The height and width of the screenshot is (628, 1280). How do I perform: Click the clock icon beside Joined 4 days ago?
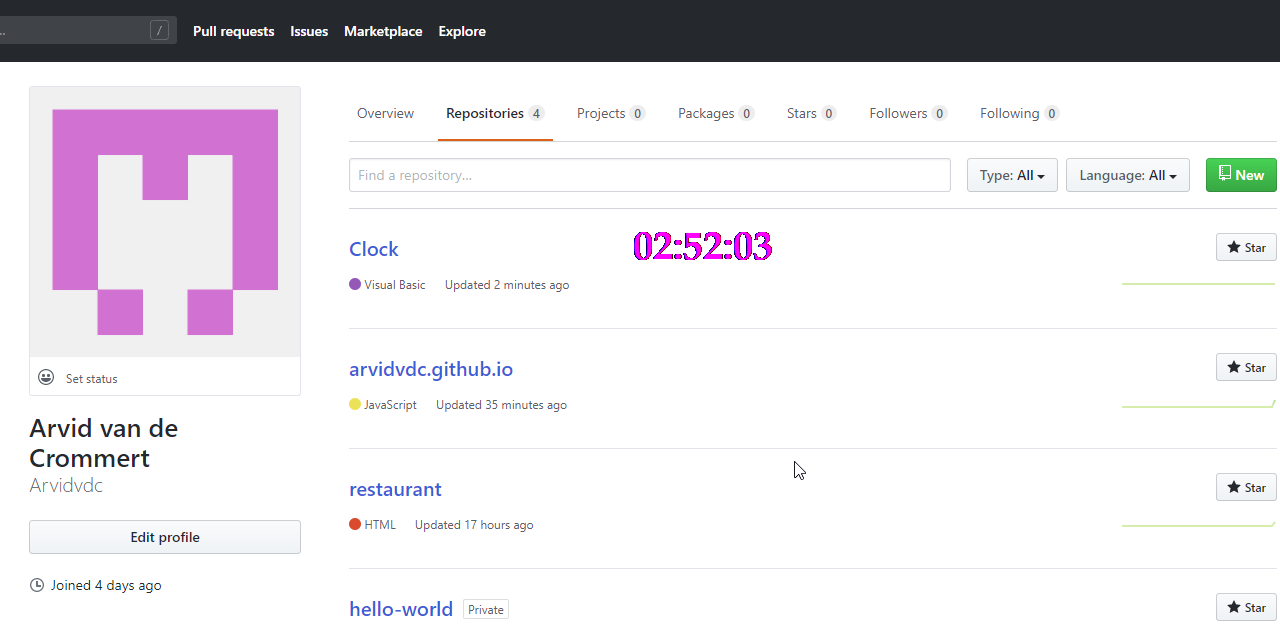point(36,585)
